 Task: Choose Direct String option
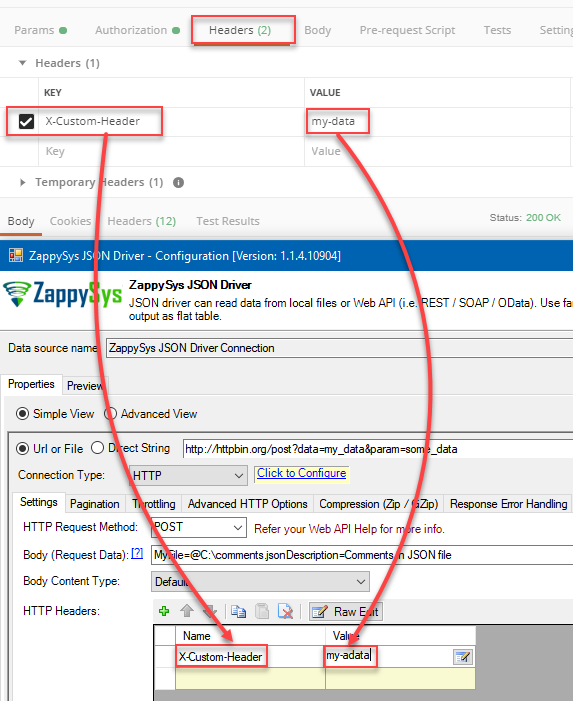97,448
